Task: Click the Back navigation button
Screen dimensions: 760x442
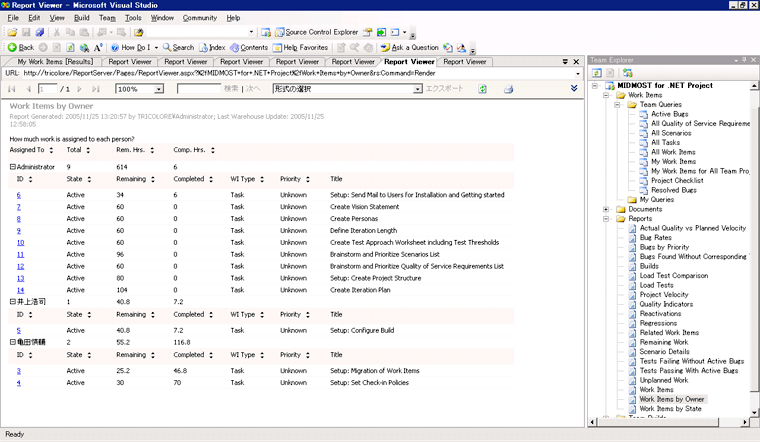Action: point(21,47)
